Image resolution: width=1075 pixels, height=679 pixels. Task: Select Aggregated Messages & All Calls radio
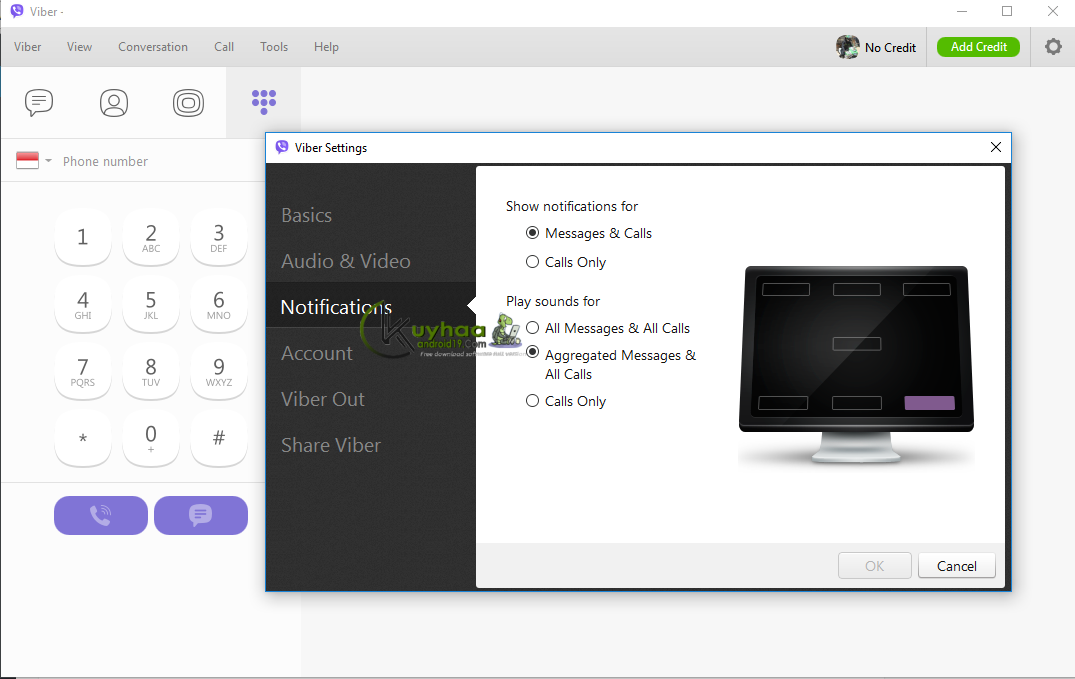click(x=532, y=352)
